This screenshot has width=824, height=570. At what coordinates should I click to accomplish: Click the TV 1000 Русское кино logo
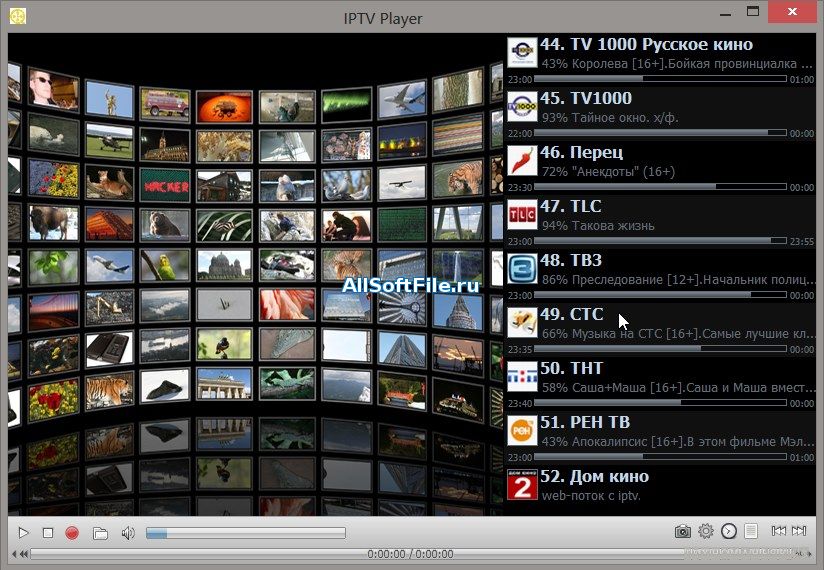(x=522, y=53)
